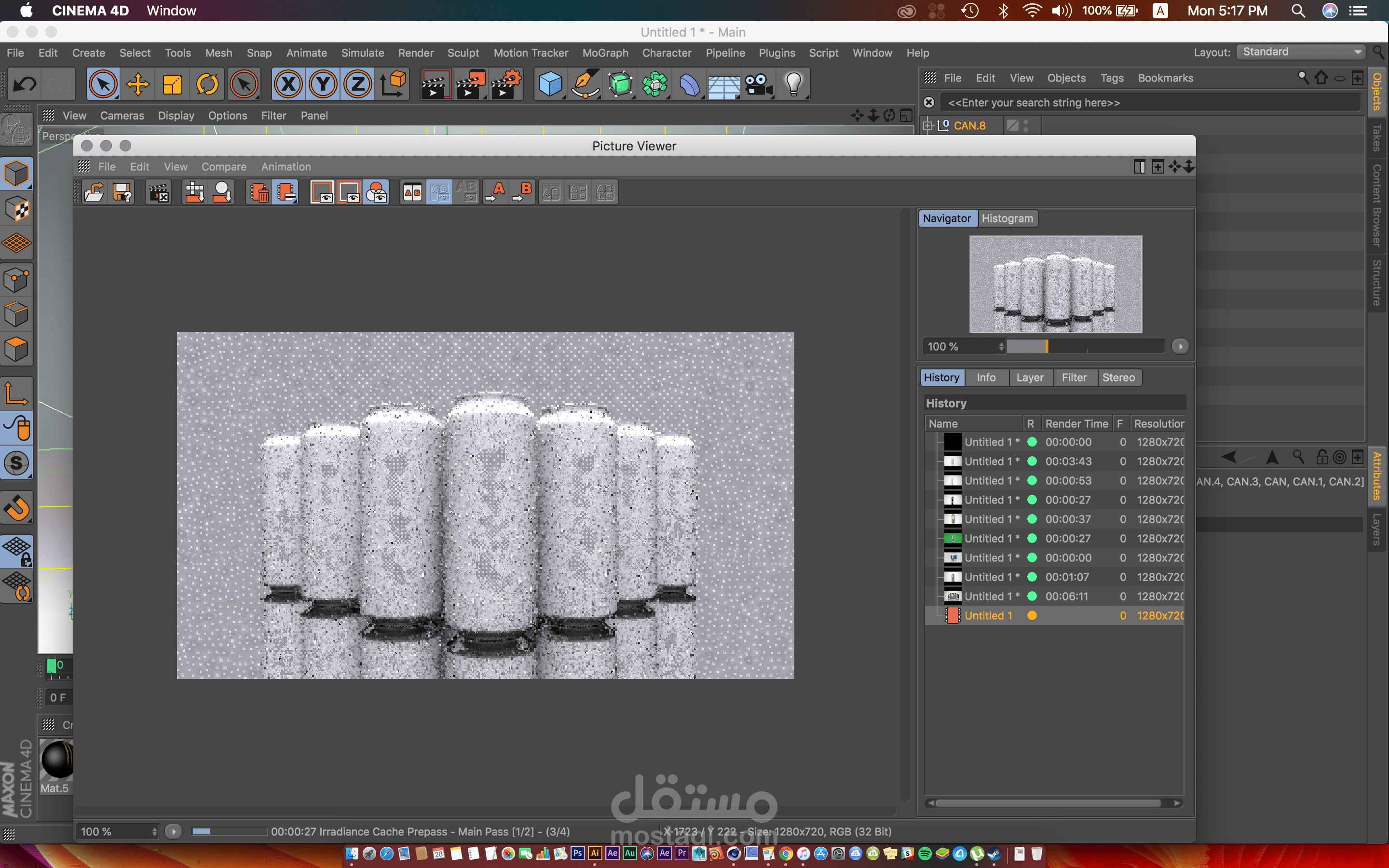Toggle Z axis lock button

click(x=358, y=84)
